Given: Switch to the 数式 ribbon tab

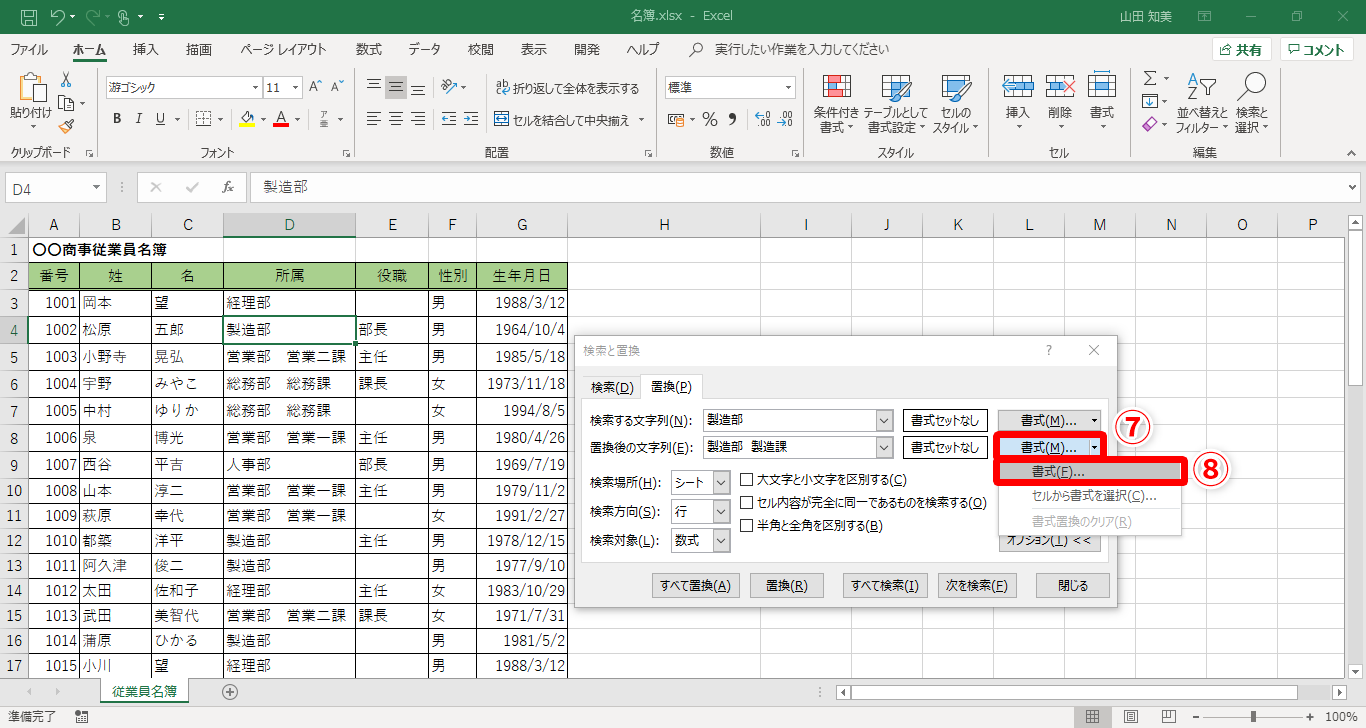Looking at the screenshot, I should pos(368,49).
